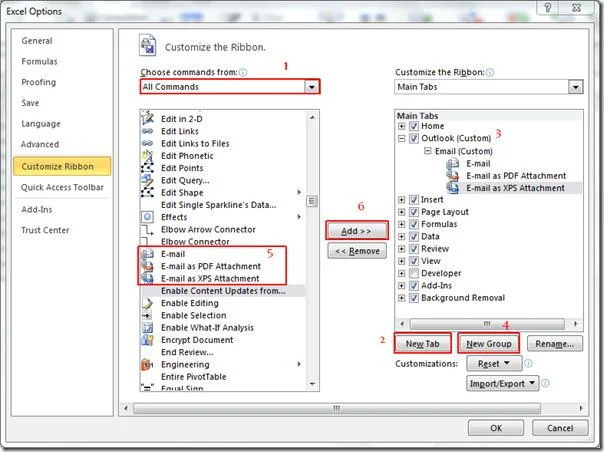
Task: Click the Edit in 2-D command icon
Action: (x=147, y=118)
